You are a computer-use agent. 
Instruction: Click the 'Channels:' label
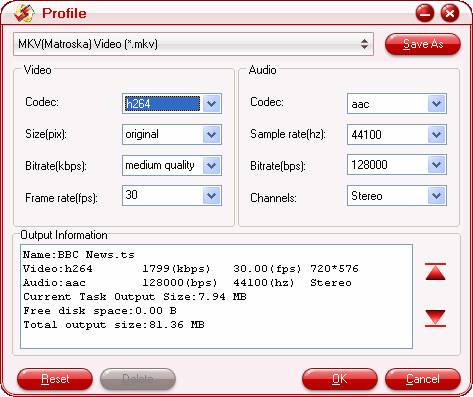[x=273, y=198]
